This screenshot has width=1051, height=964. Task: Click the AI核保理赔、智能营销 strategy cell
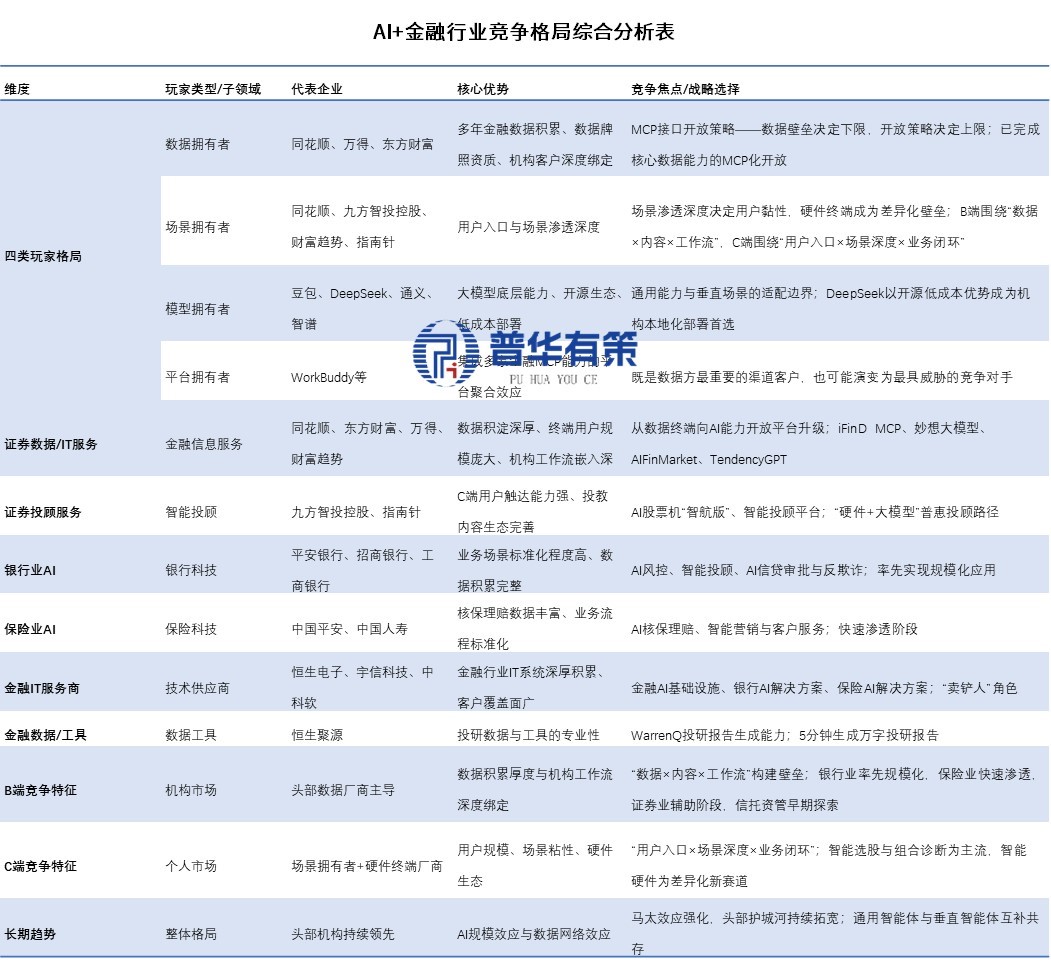[x=774, y=629]
